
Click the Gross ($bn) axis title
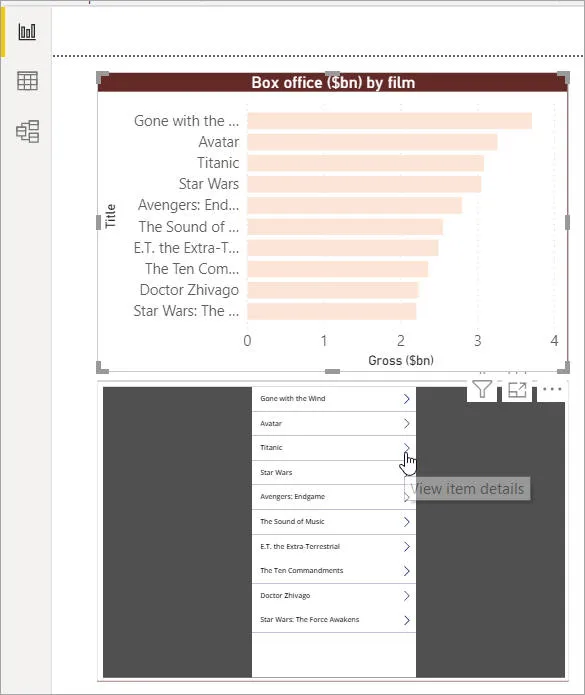401,360
